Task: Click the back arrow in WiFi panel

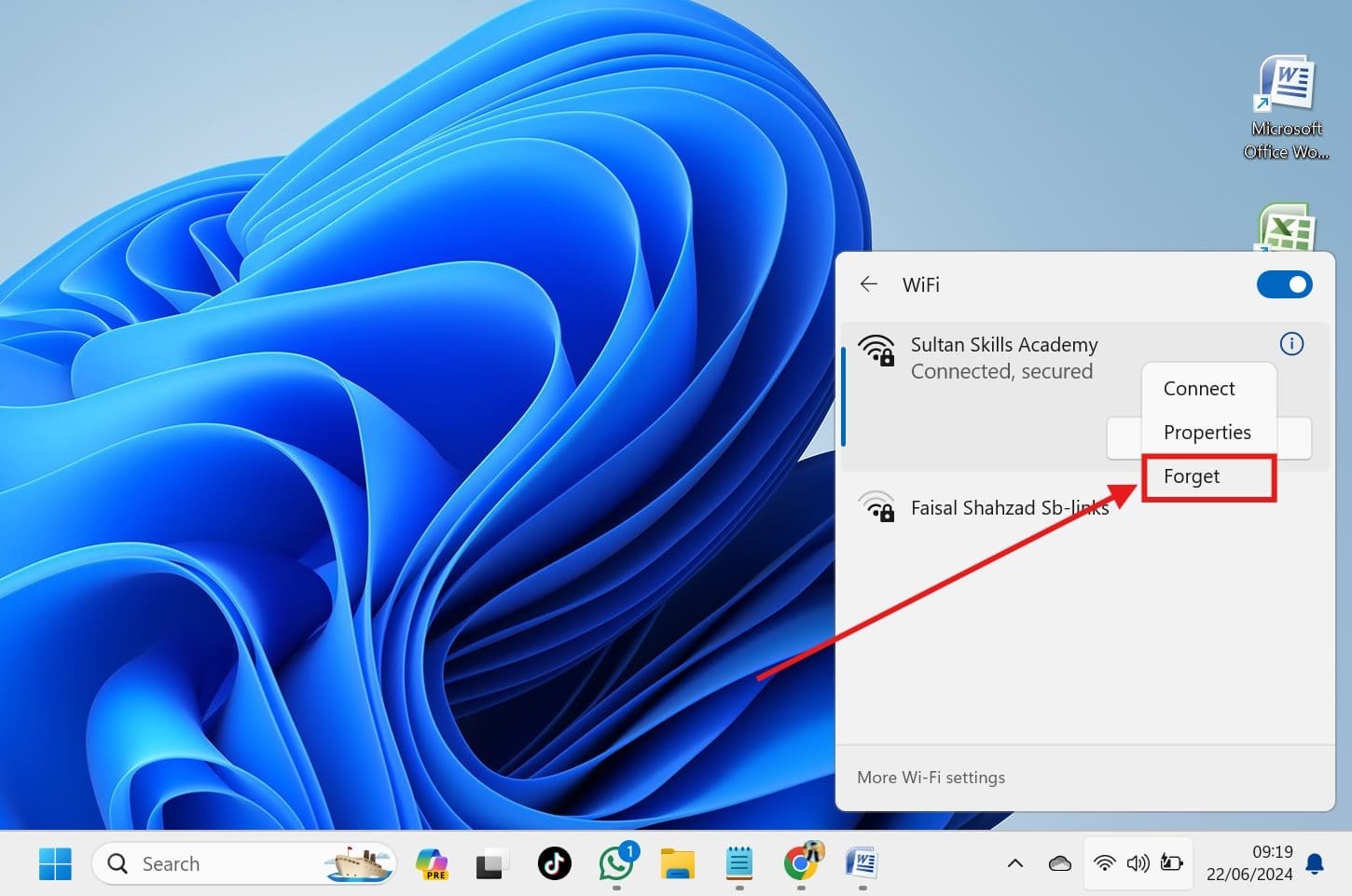Action: [x=869, y=284]
